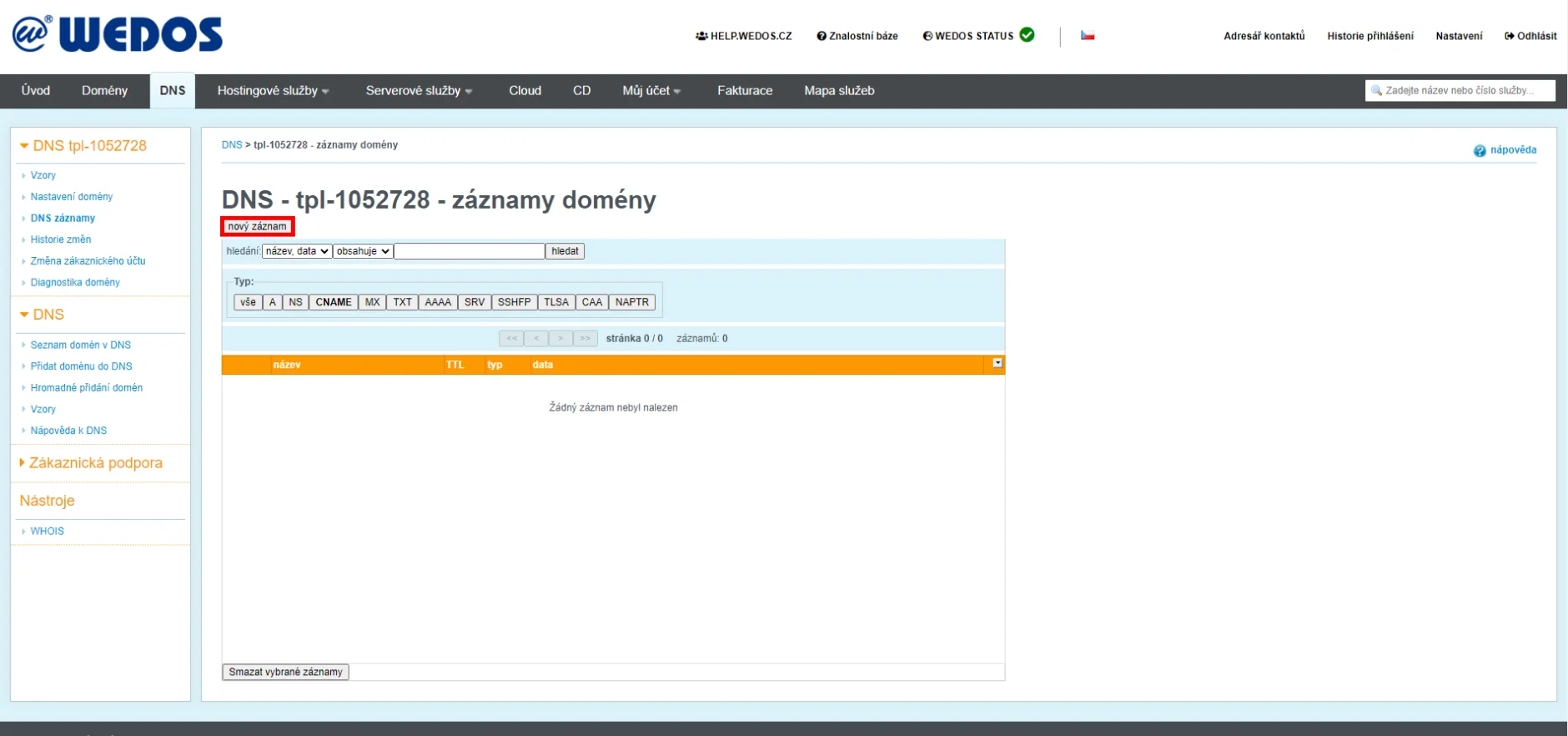Filter records by TXT type
Viewport: 1568px width, 736px height.
pos(402,302)
